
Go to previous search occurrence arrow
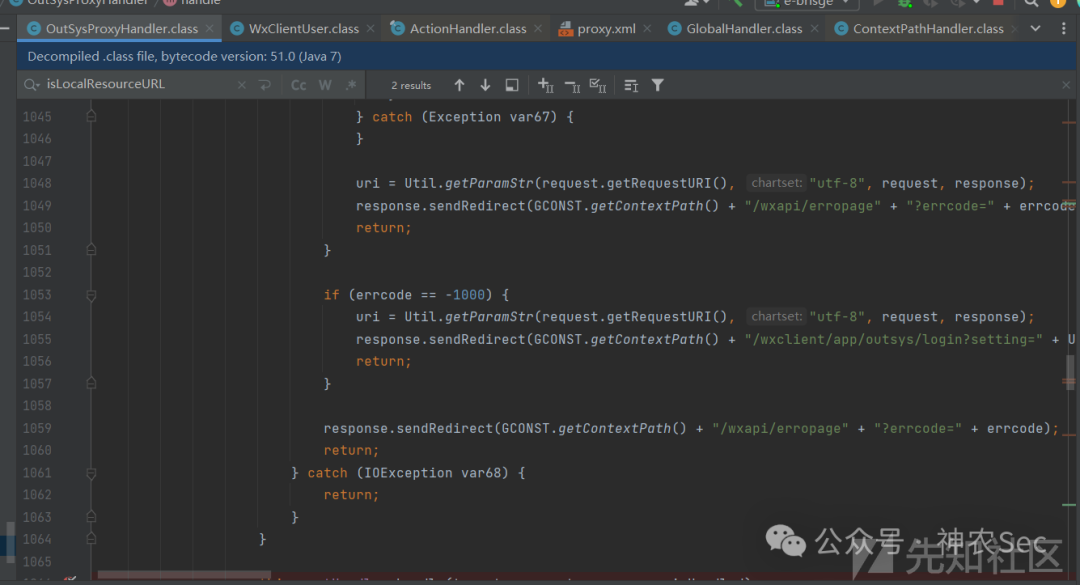point(459,85)
